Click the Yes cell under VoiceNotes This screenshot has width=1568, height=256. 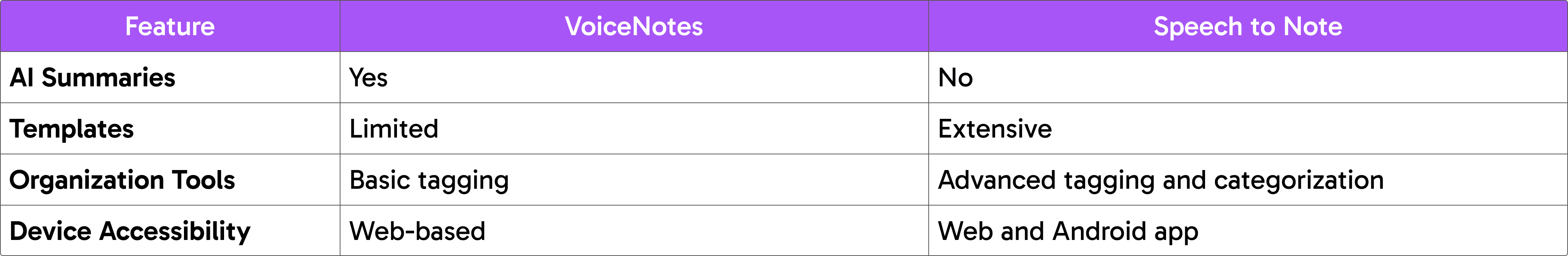(x=368, y=78)
